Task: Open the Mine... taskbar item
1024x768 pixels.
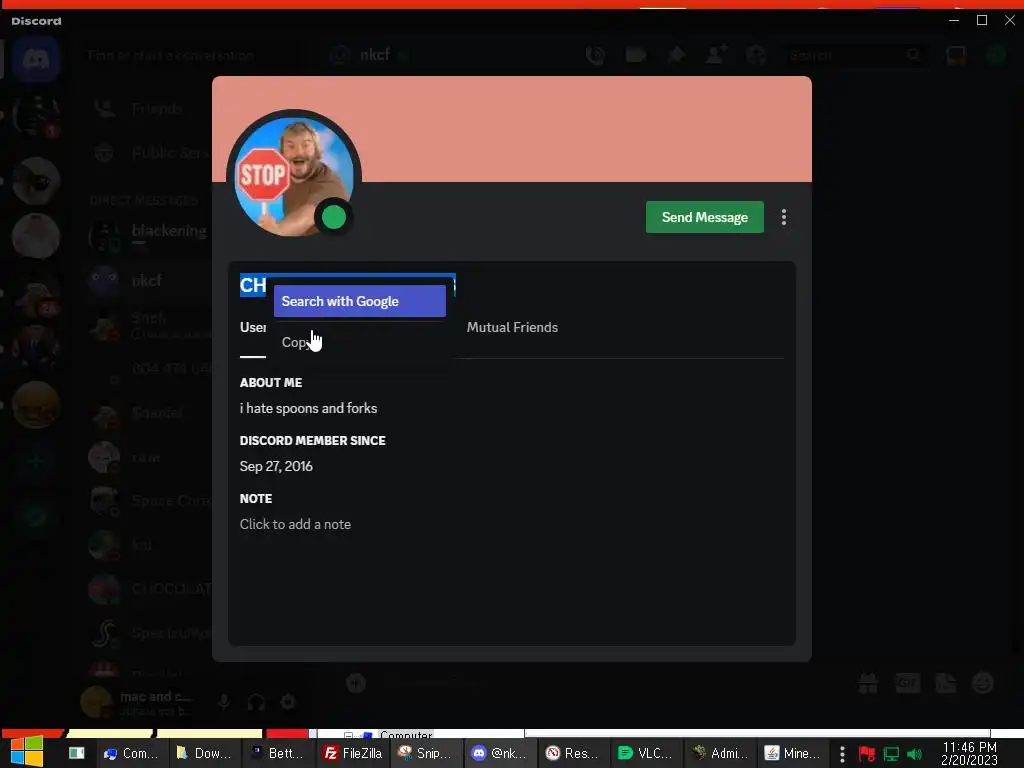Action: pos(793,753)
